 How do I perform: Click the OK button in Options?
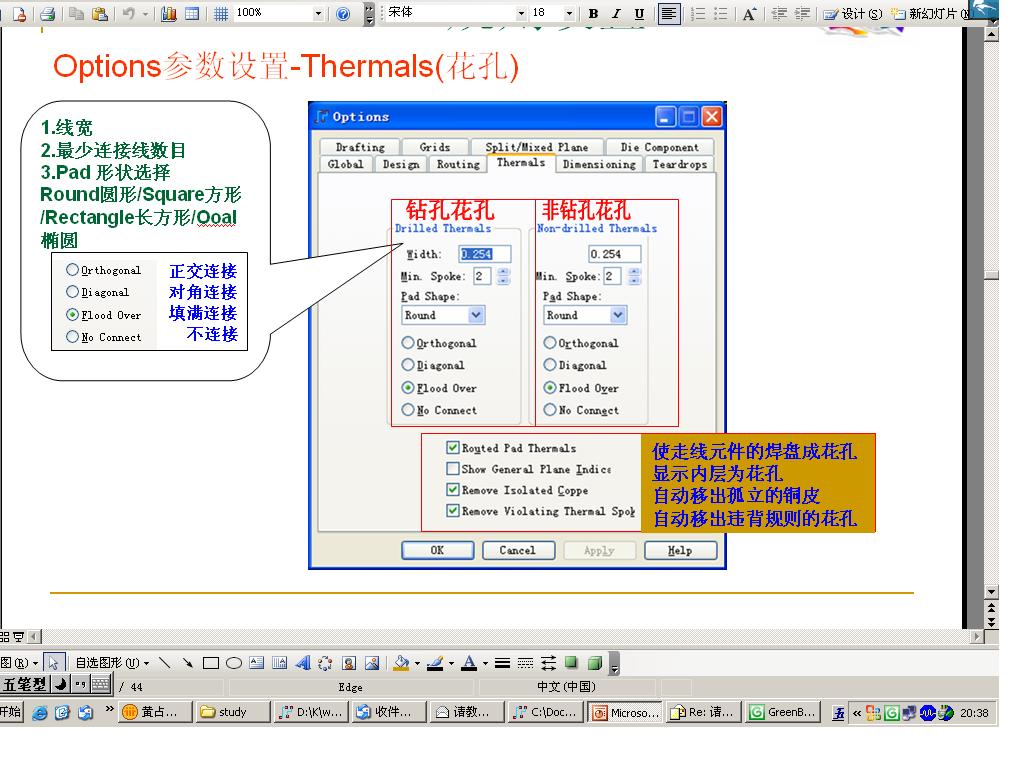pyautogui.click(x=437, y=550)
